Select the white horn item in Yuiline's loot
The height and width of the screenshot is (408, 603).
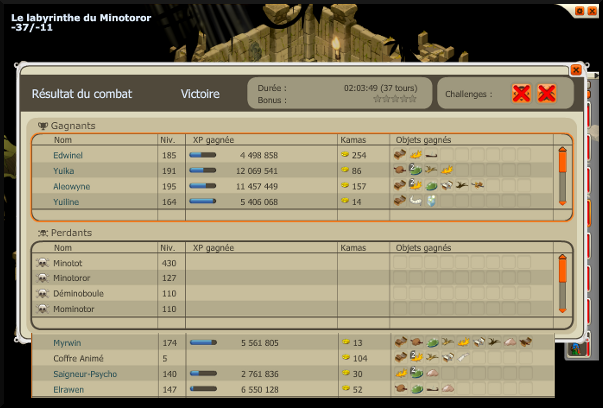pos(415,200)
